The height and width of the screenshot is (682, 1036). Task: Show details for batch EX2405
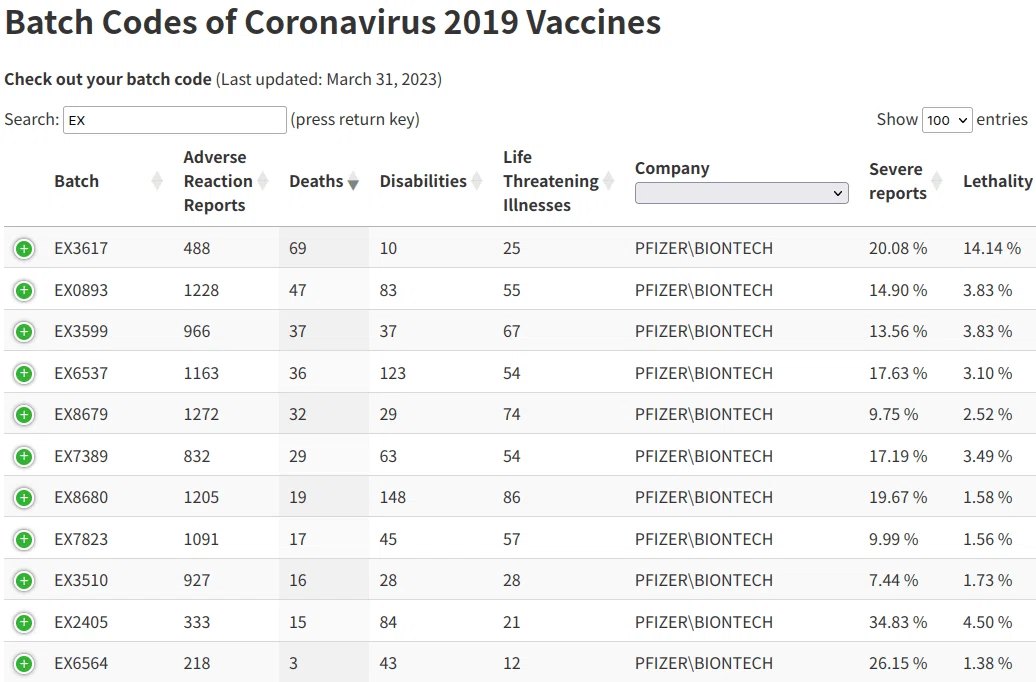(x=24, y=622)
